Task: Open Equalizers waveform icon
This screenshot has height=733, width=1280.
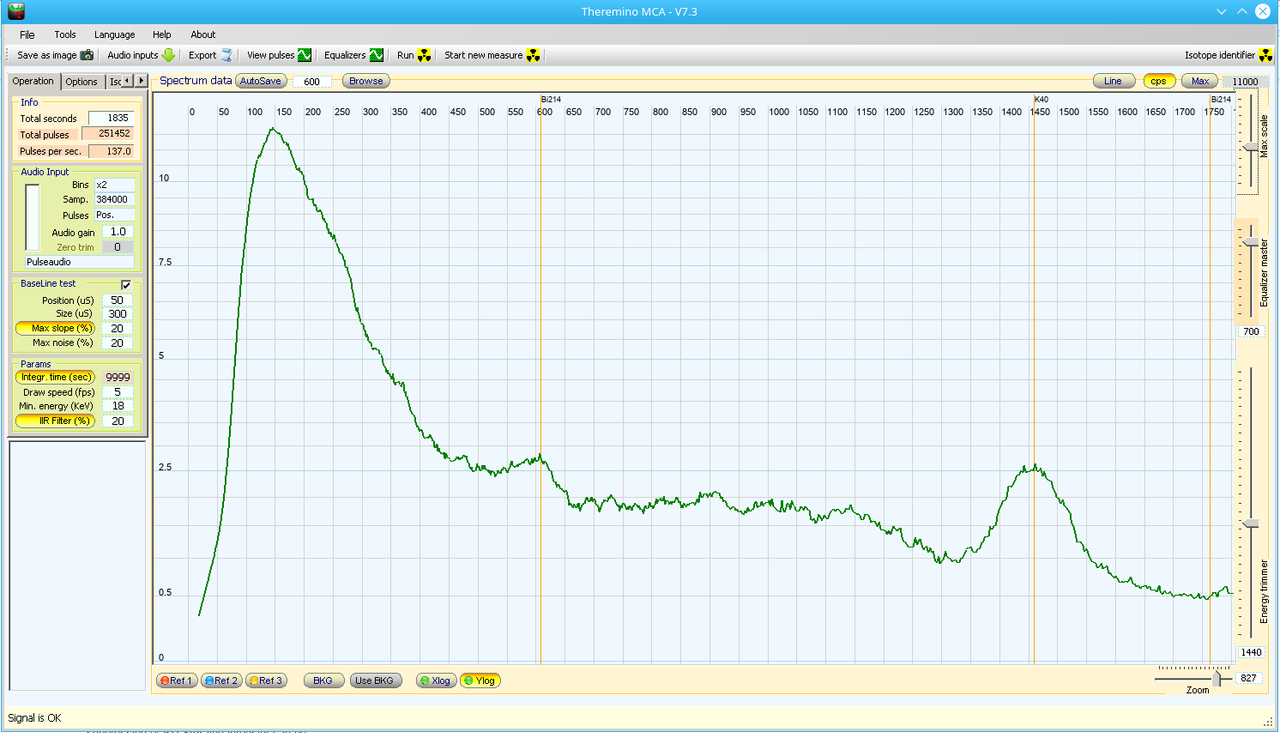Action: pos(376,55)
